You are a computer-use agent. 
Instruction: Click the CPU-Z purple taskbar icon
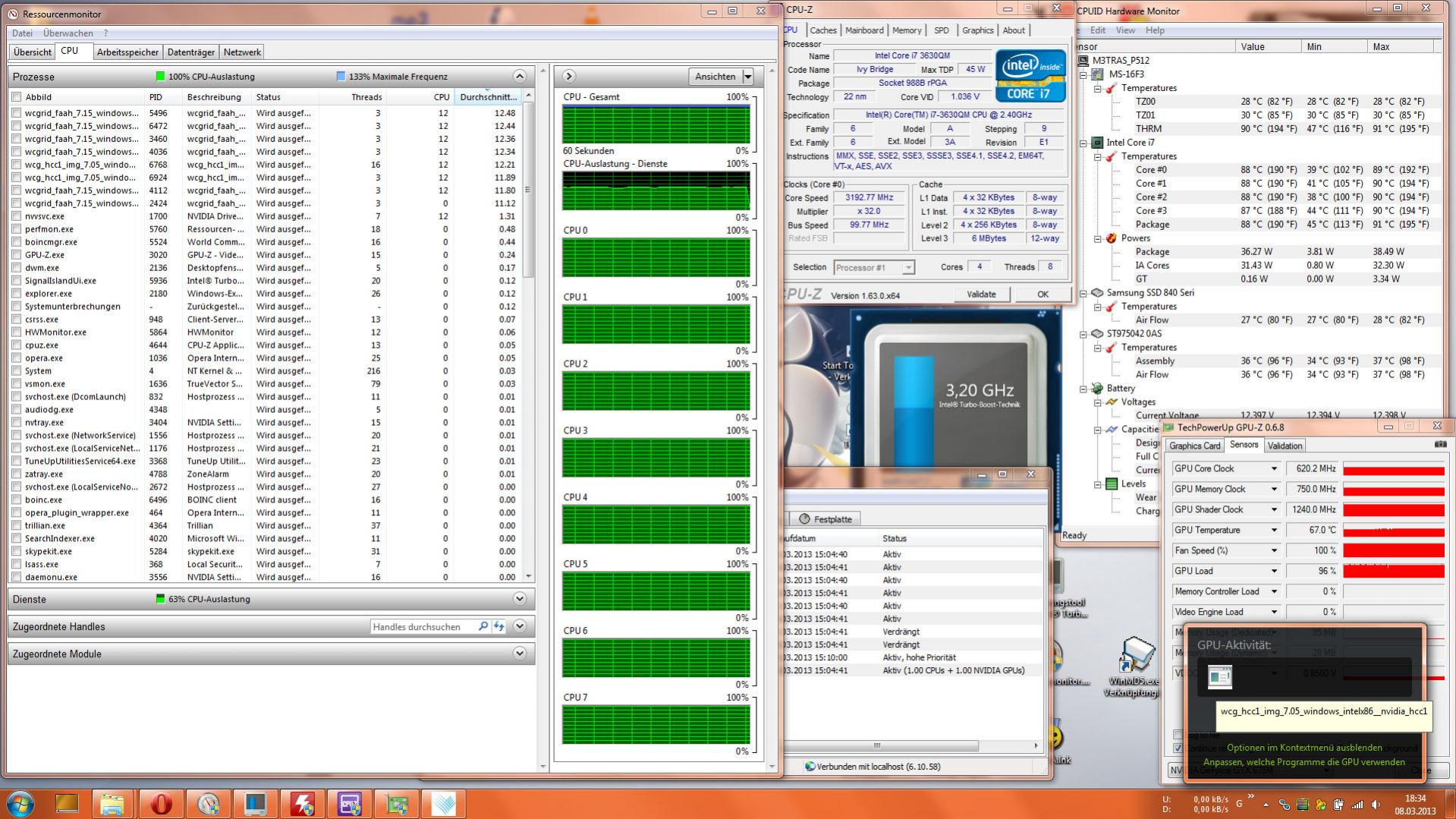350,804
